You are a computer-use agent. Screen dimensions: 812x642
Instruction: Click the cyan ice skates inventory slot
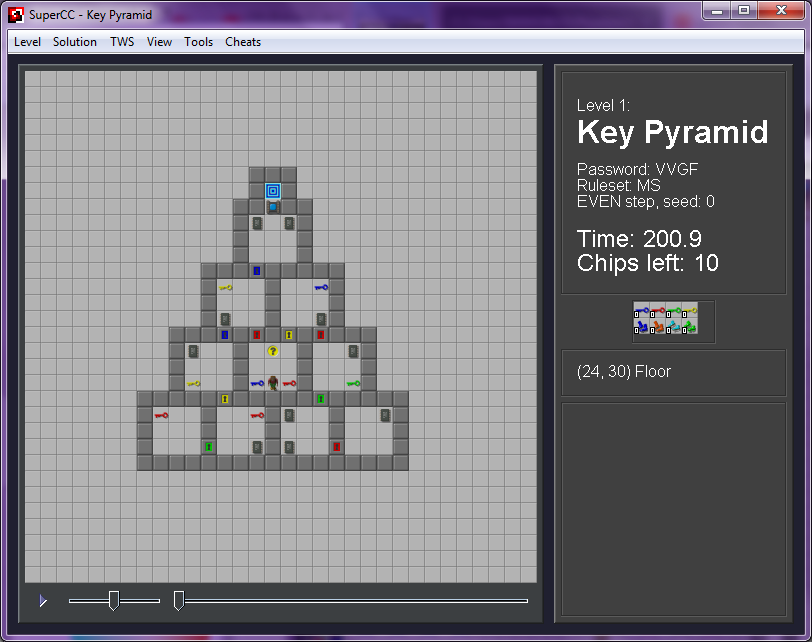tap(673, 326)
